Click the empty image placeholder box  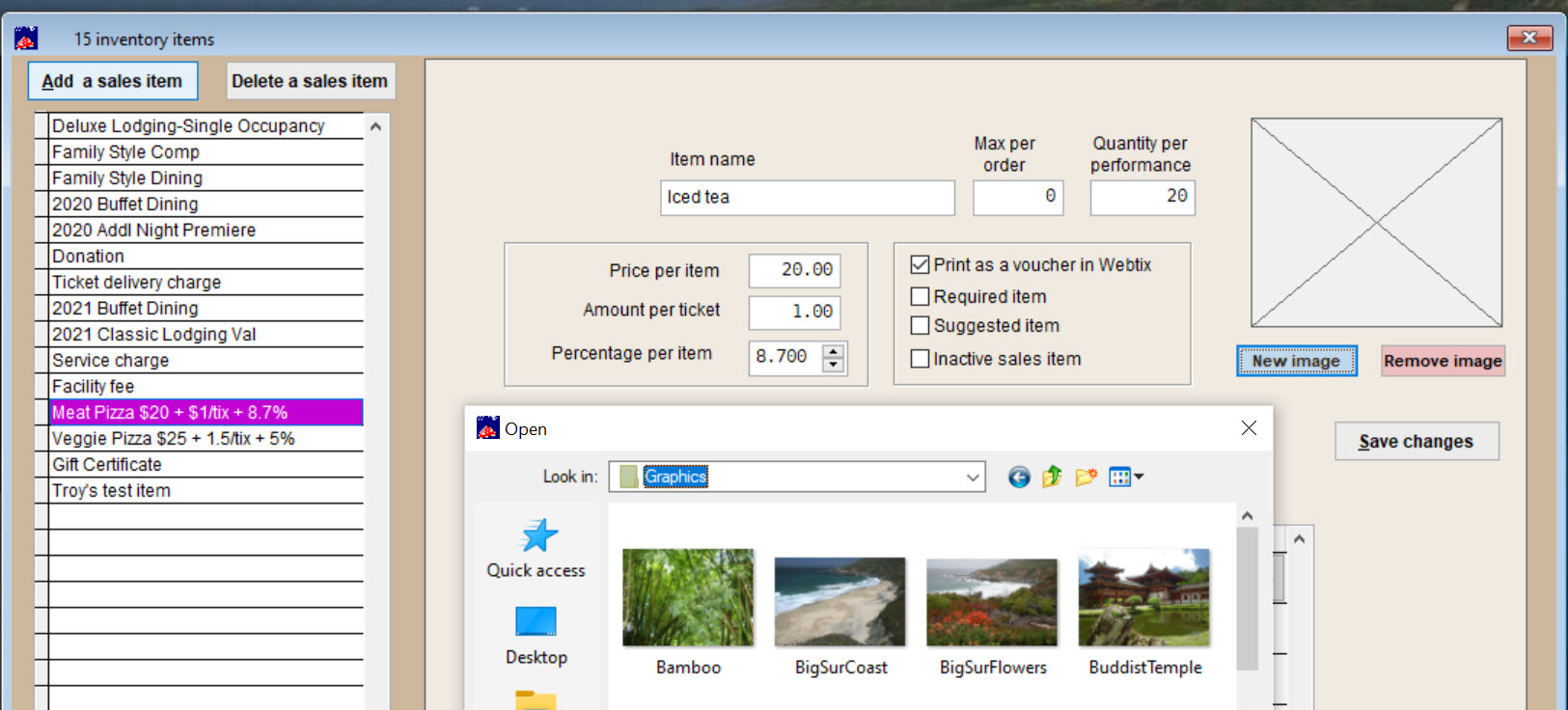1376,223
